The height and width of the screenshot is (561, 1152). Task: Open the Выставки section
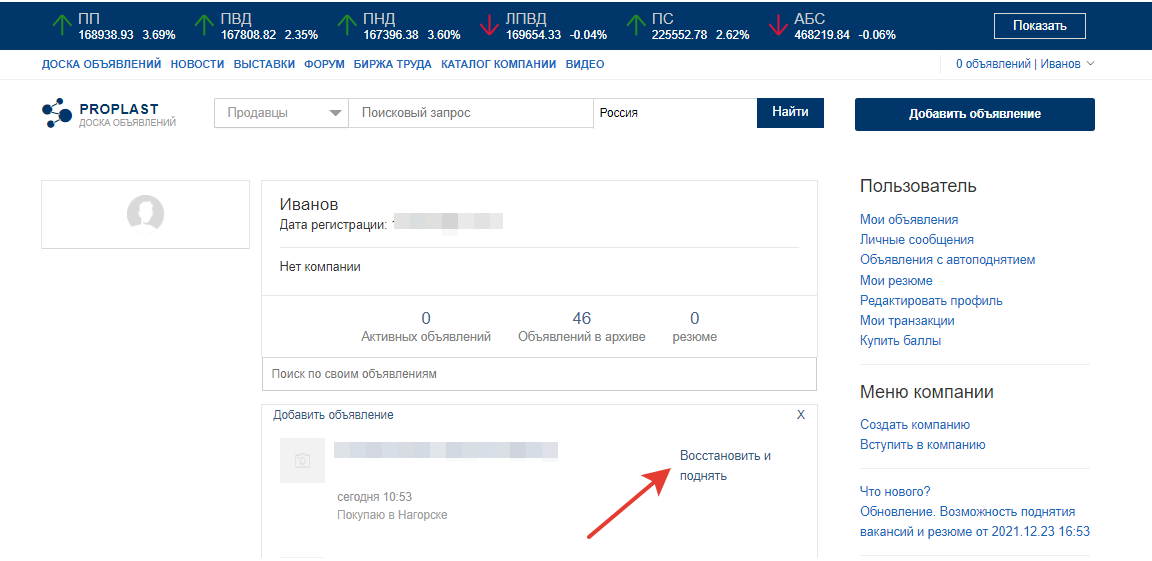[264, 65]
